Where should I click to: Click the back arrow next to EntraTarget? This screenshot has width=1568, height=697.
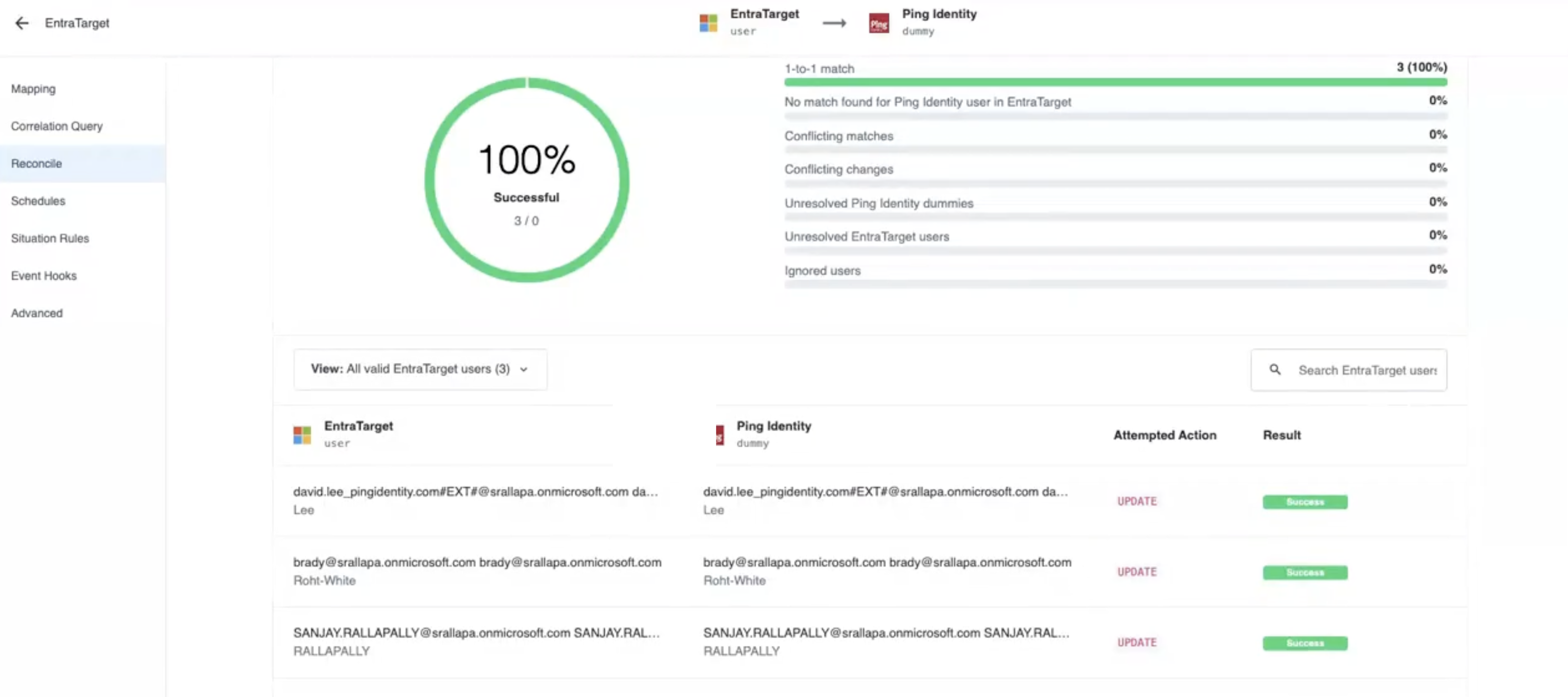coord(22,23)
